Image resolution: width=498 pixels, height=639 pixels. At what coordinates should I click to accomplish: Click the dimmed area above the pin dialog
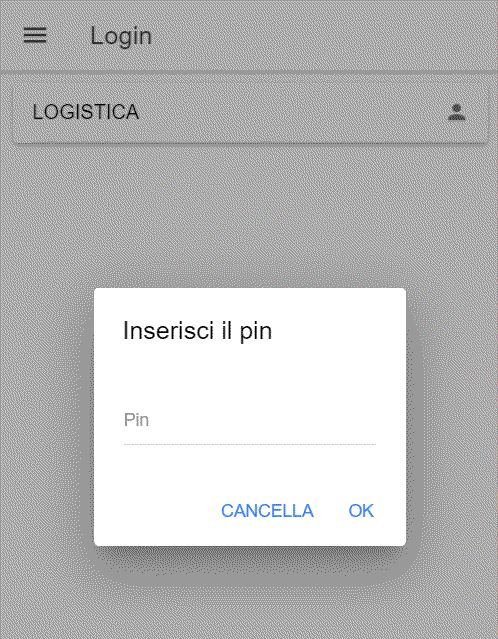click(x=249, y=216)
